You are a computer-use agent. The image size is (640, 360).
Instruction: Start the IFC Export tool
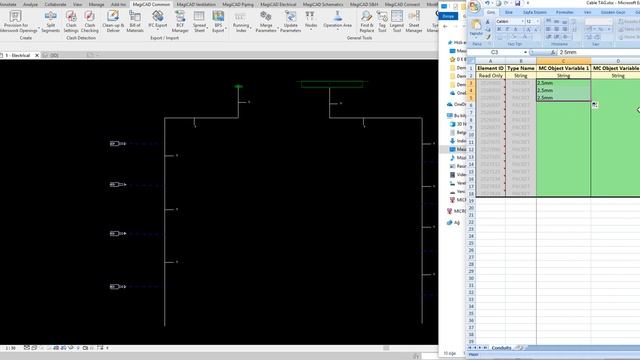pyautogui.click(x=158, y=19)
